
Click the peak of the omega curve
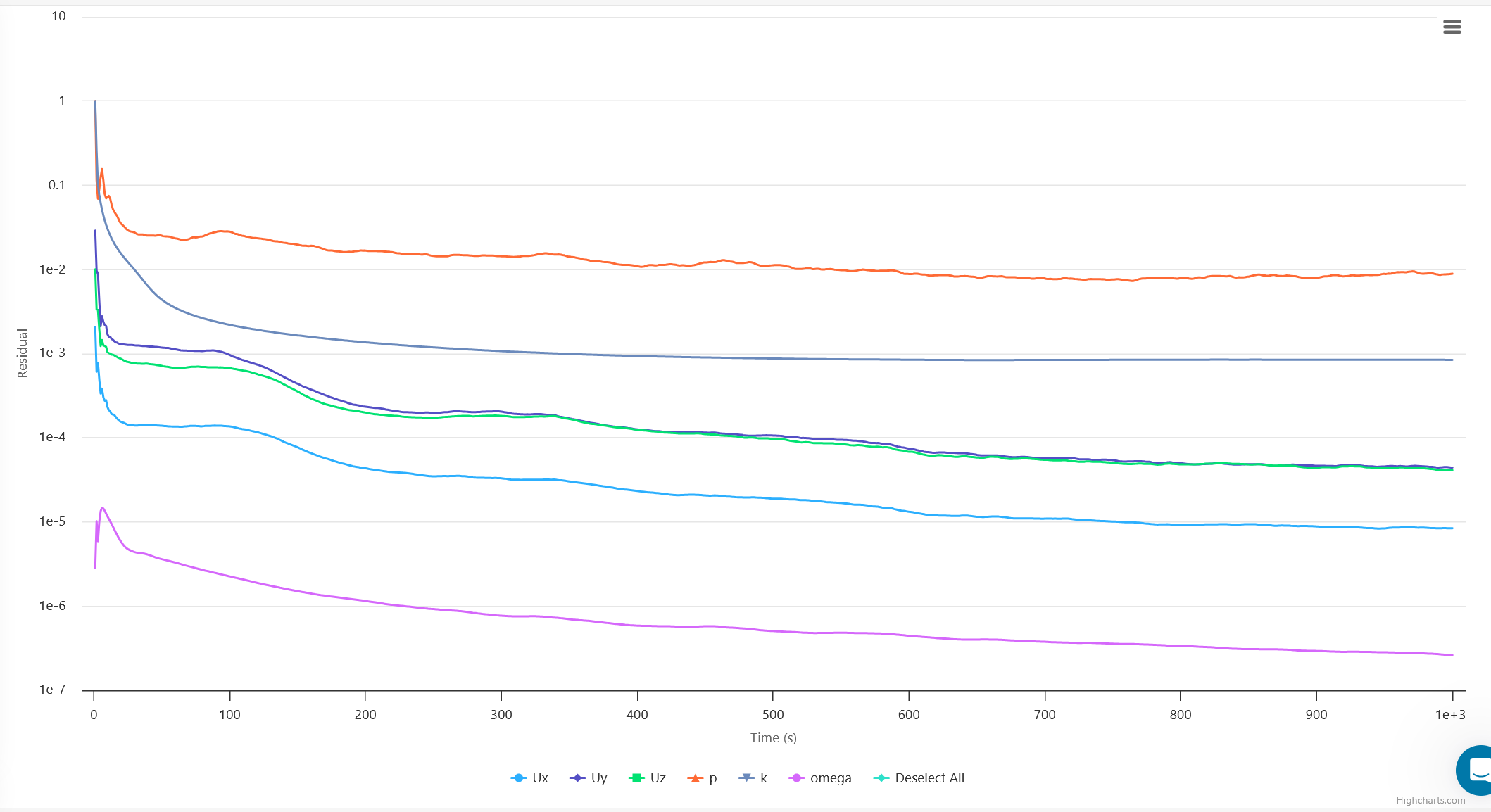(103, 508)
